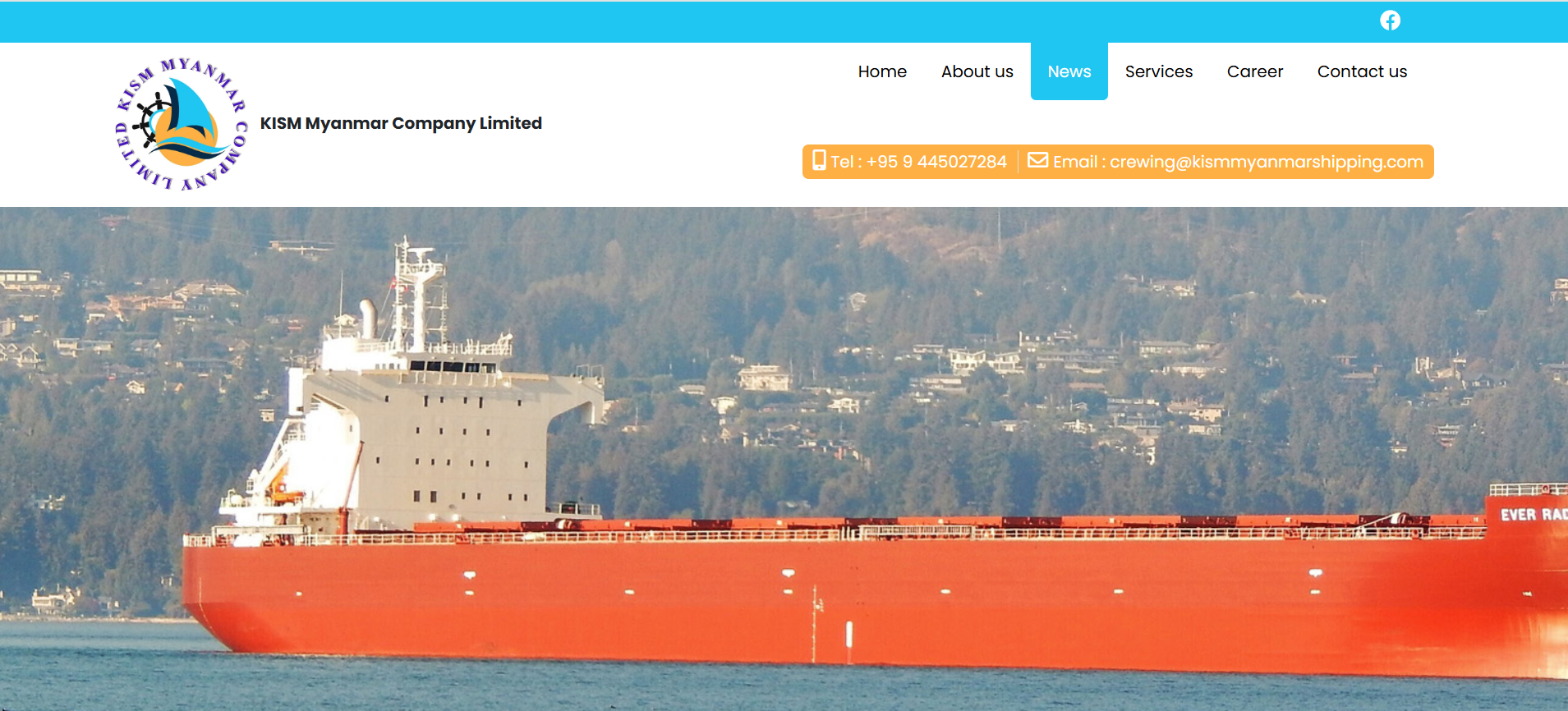Click the blue top header strip
The image size is (1568, 711).
point(784,21)
